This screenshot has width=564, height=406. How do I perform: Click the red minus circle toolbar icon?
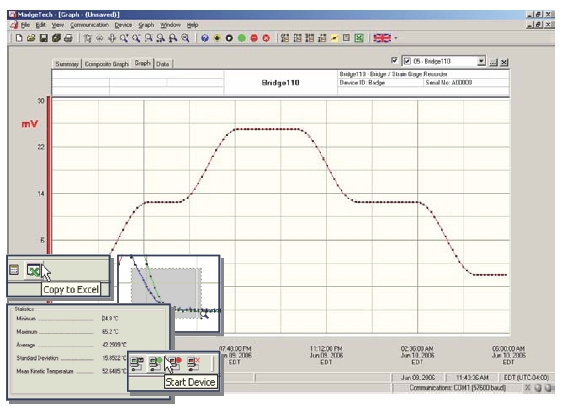[254, 38]
